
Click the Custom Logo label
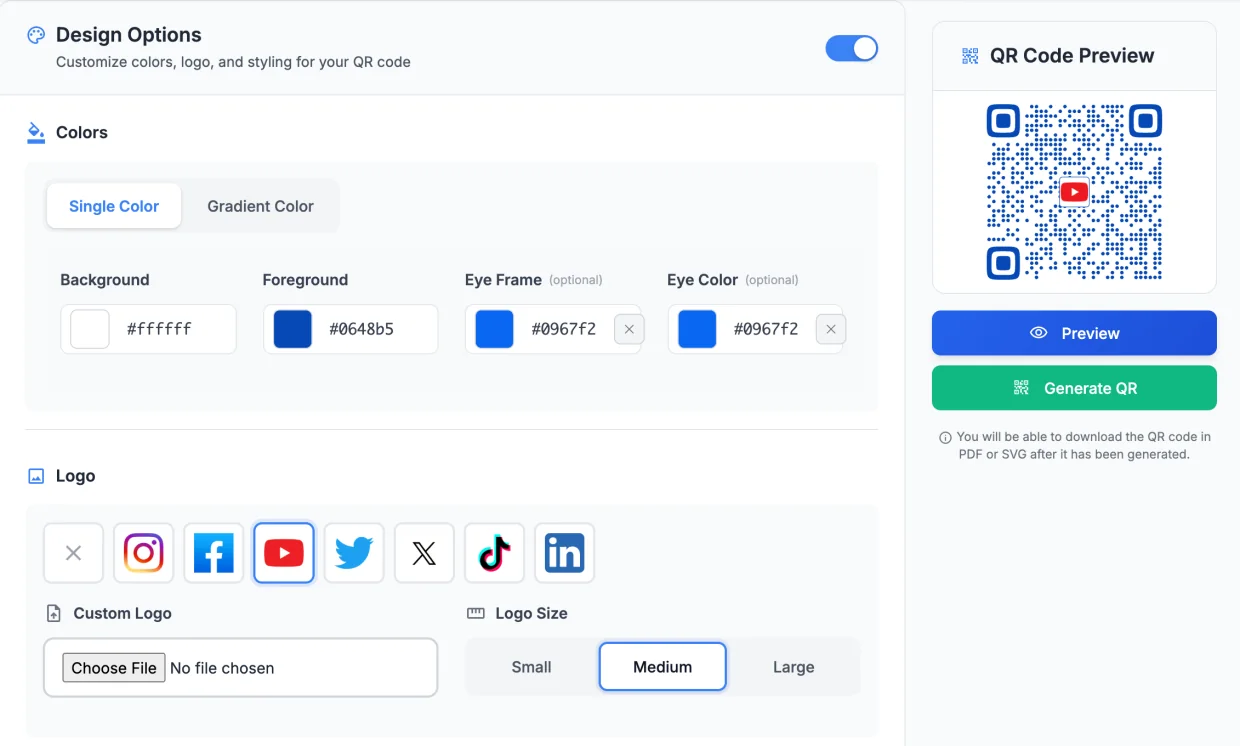(122, 613)
